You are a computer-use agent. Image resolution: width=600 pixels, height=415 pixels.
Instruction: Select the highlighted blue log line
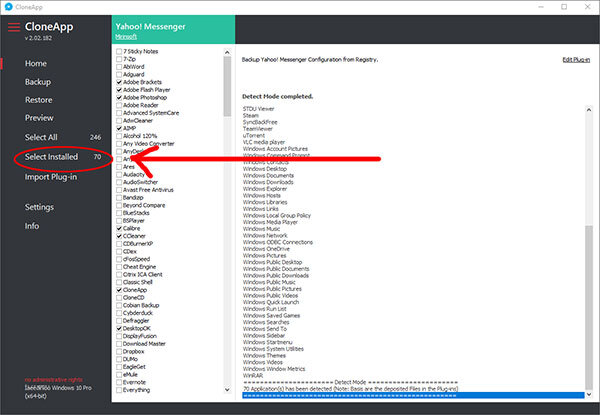click(x=413, y=395)
